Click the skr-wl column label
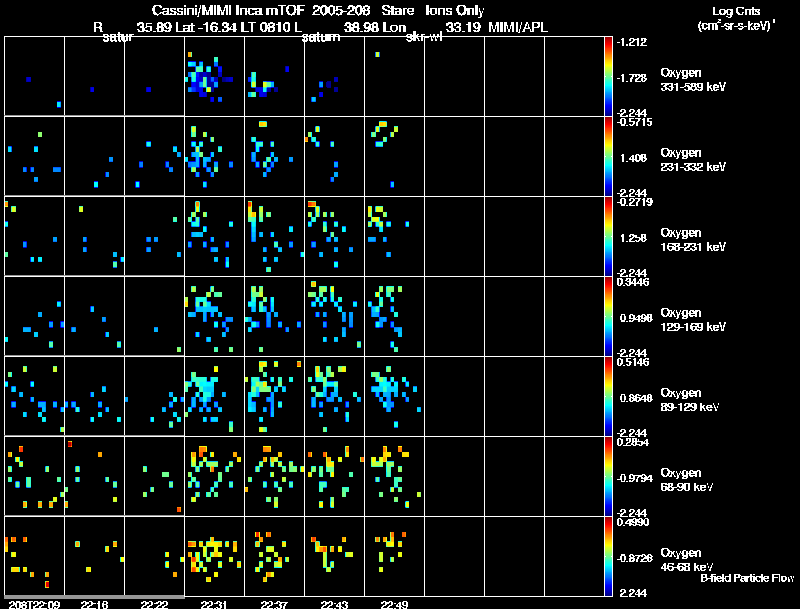Screen dimensions: 800x609 pos(424,37)
